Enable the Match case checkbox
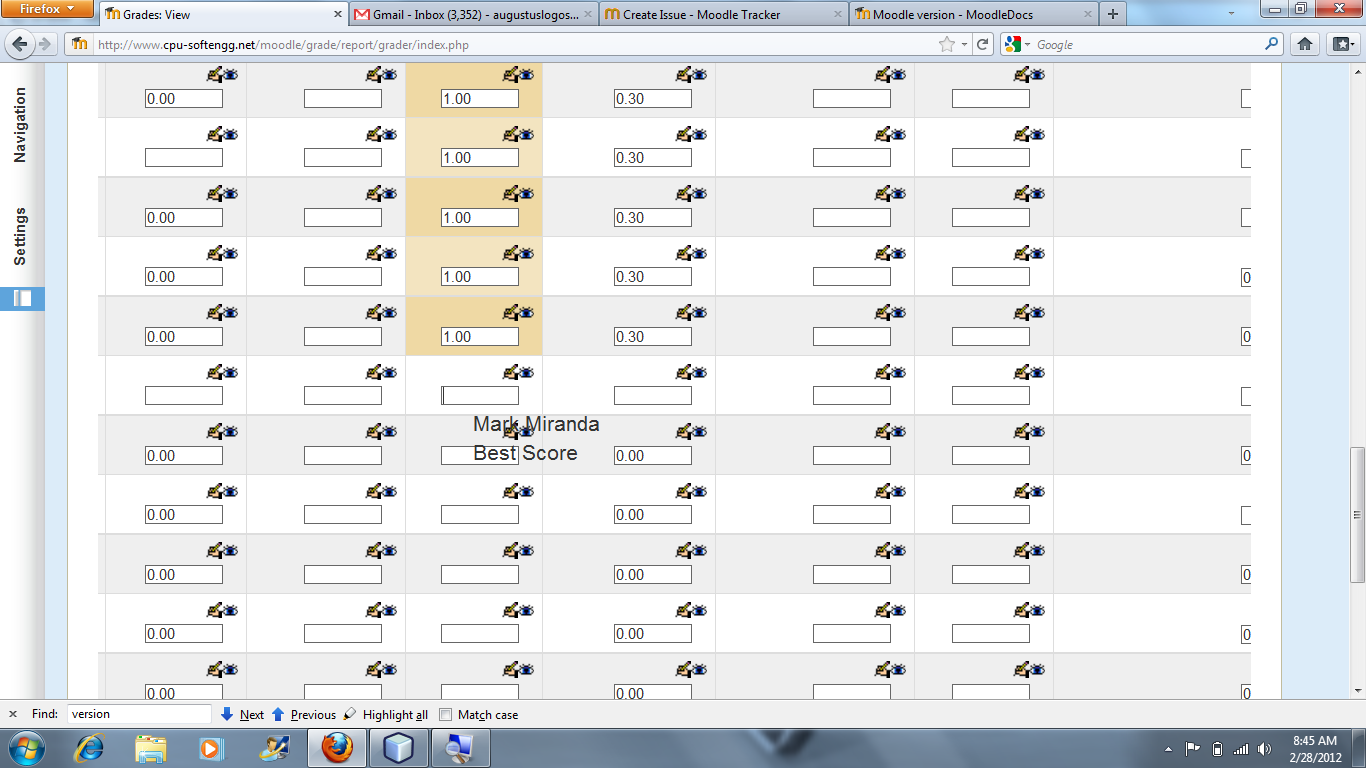1366x768 pixels. pyautogui.click(x=447, y=715)
